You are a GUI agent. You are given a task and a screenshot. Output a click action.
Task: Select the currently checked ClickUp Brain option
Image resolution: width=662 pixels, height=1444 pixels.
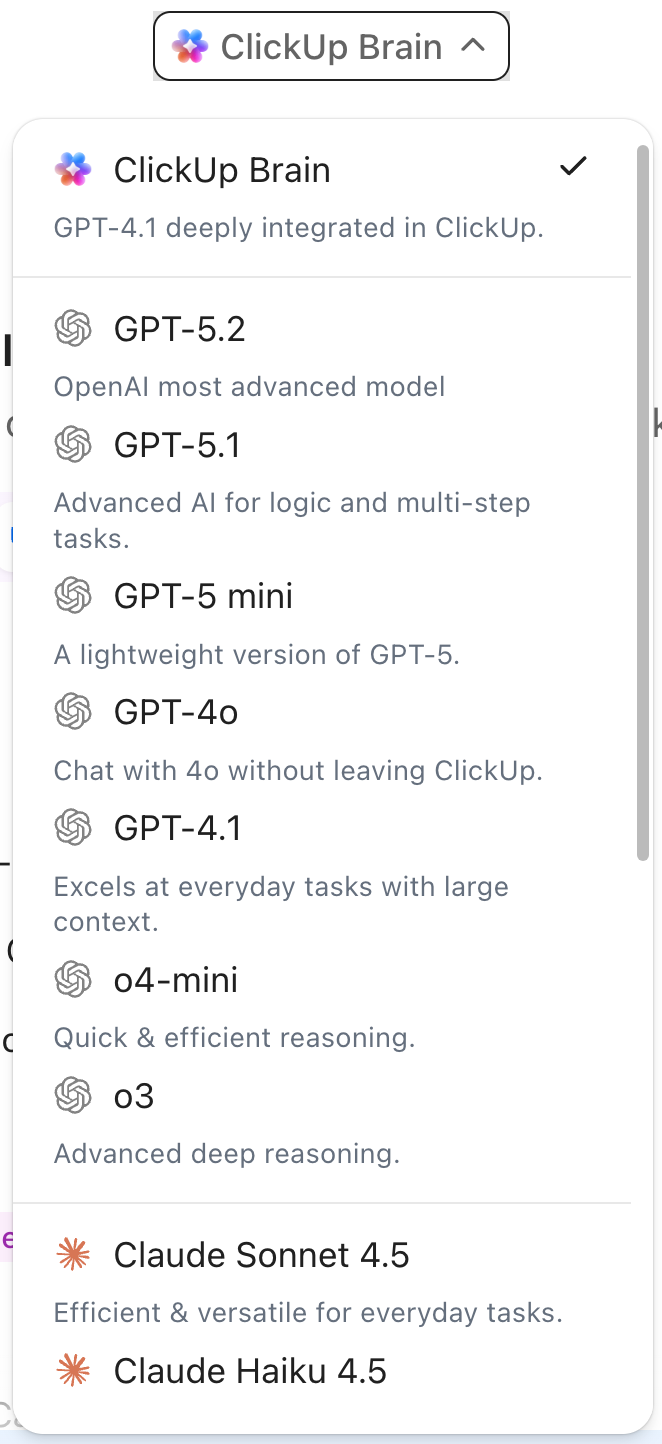(222, 170)
